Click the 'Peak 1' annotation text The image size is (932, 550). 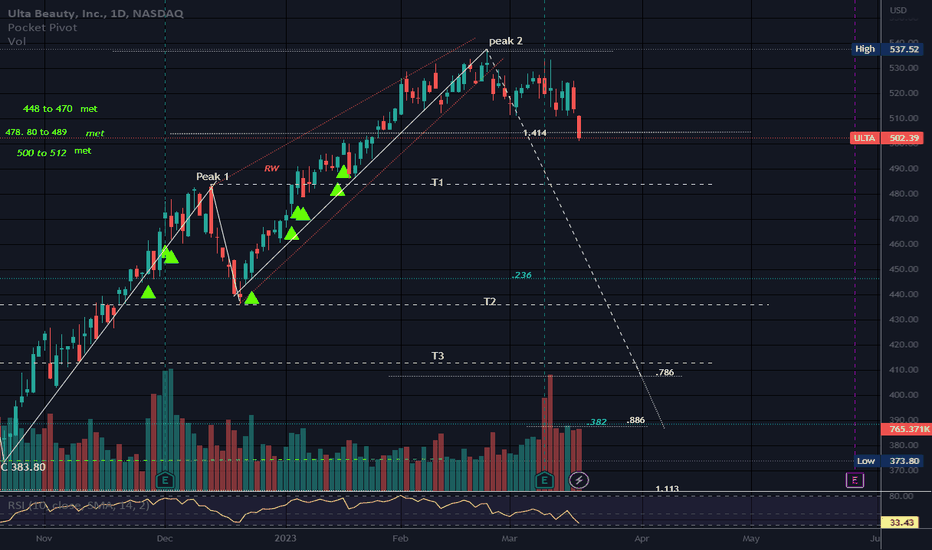pyautogui.click(x=213, y=177)
